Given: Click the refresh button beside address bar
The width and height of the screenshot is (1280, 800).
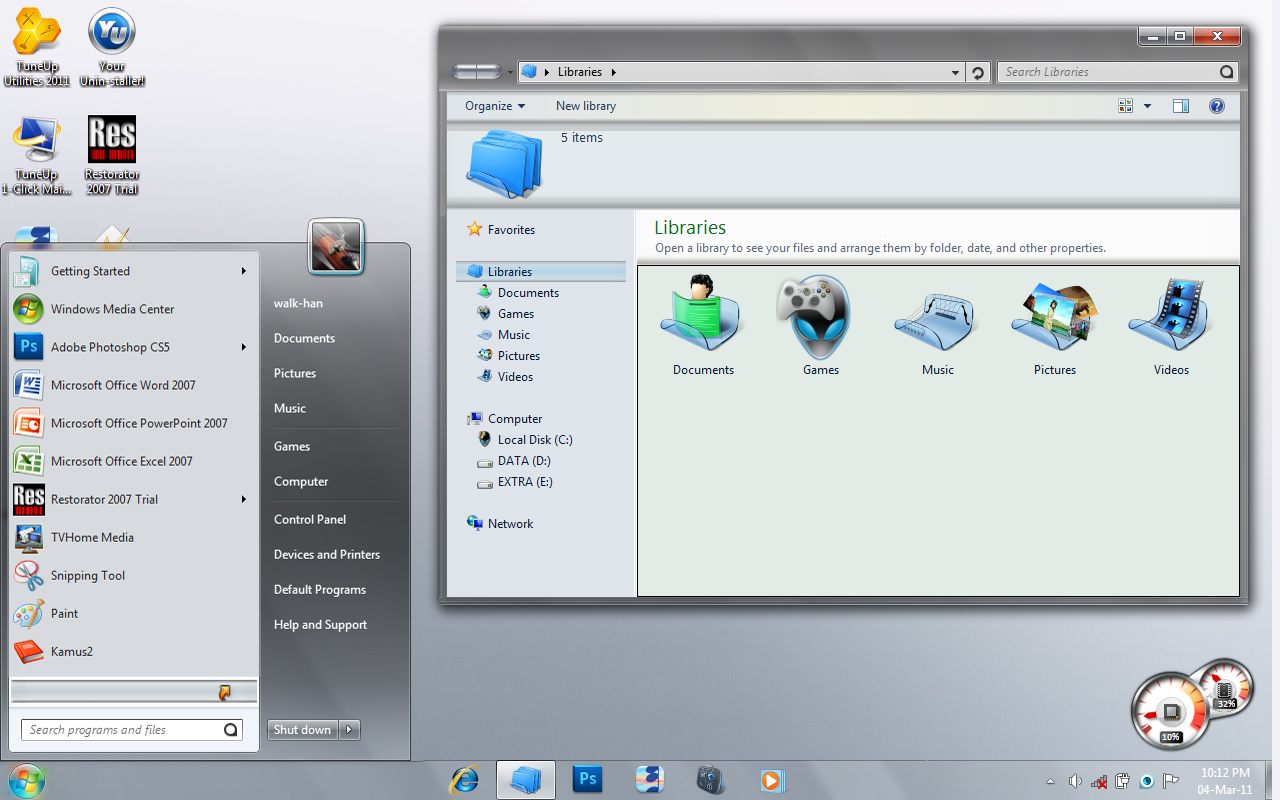Looking at the screenshot, I should pos(978,72).
